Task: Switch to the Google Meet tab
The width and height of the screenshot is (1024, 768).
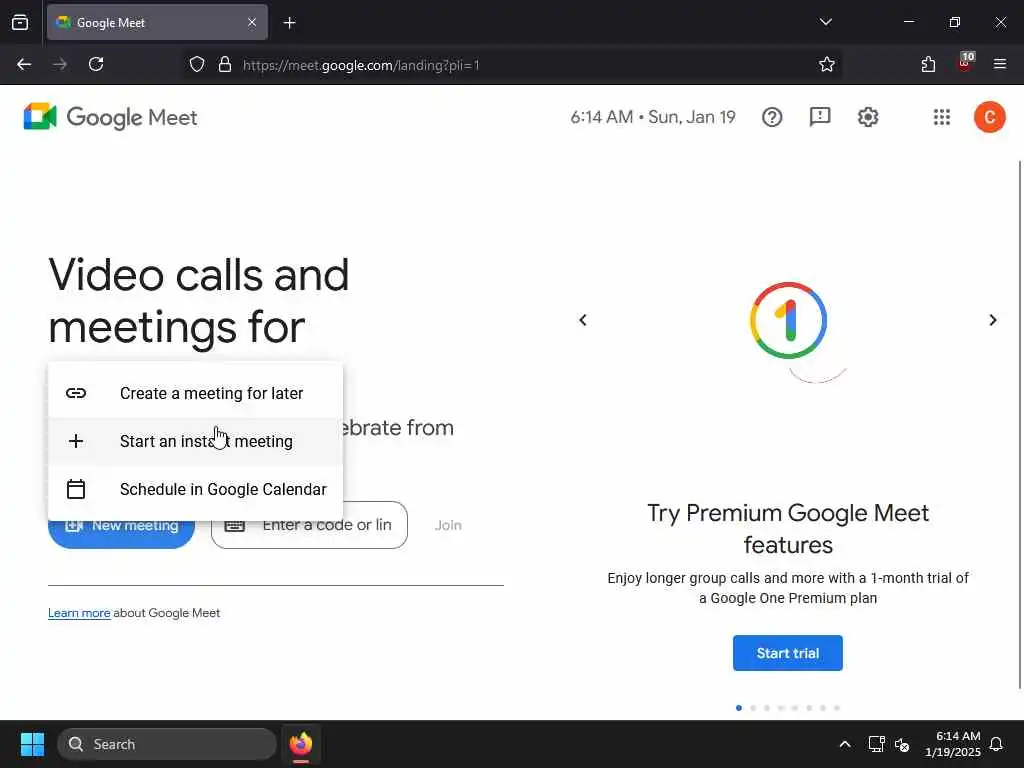Action: 157,23
